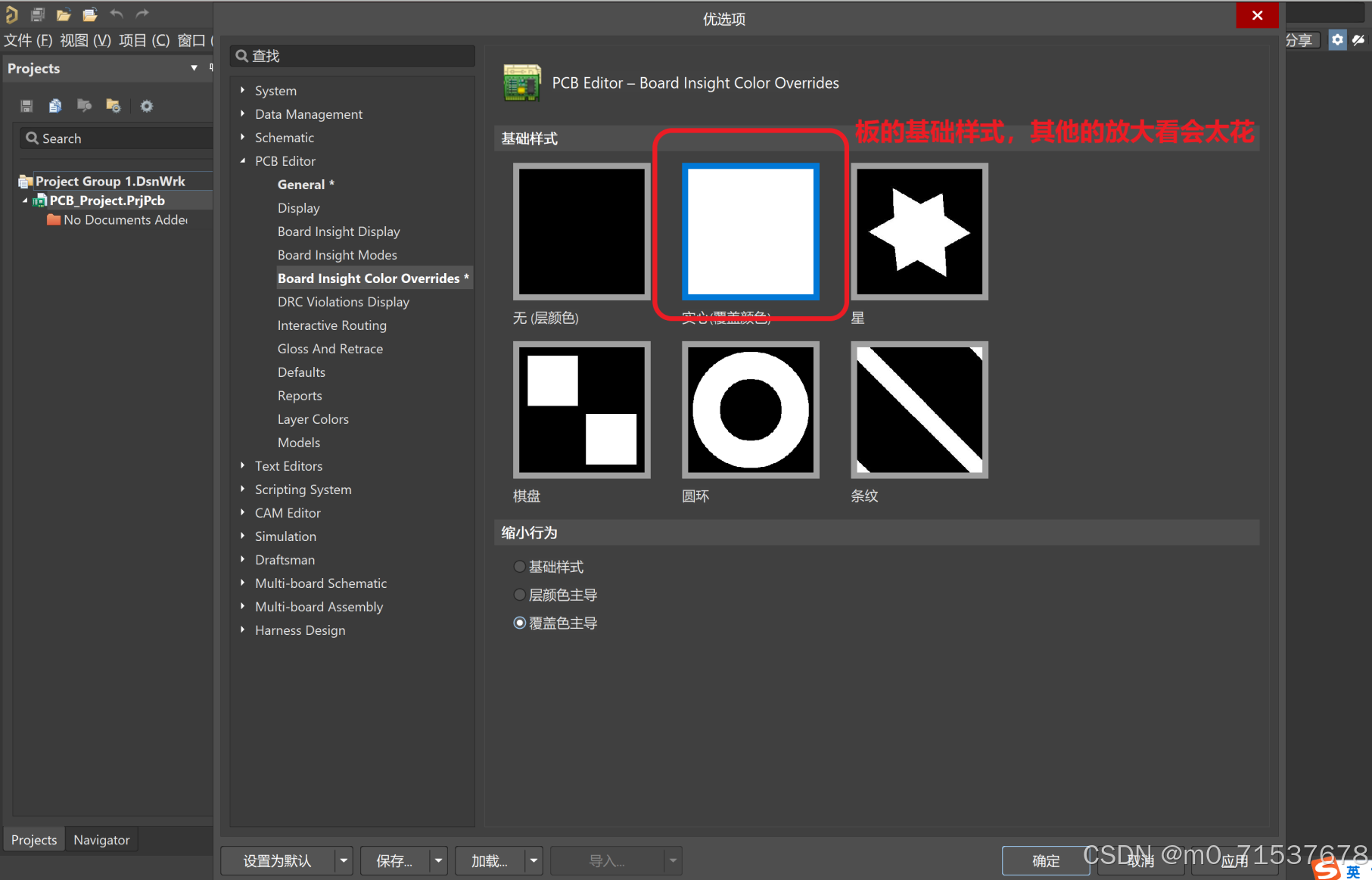
Task: Click the Project Group 1.DsnWrk icon
Action: (x=25, y=182)
